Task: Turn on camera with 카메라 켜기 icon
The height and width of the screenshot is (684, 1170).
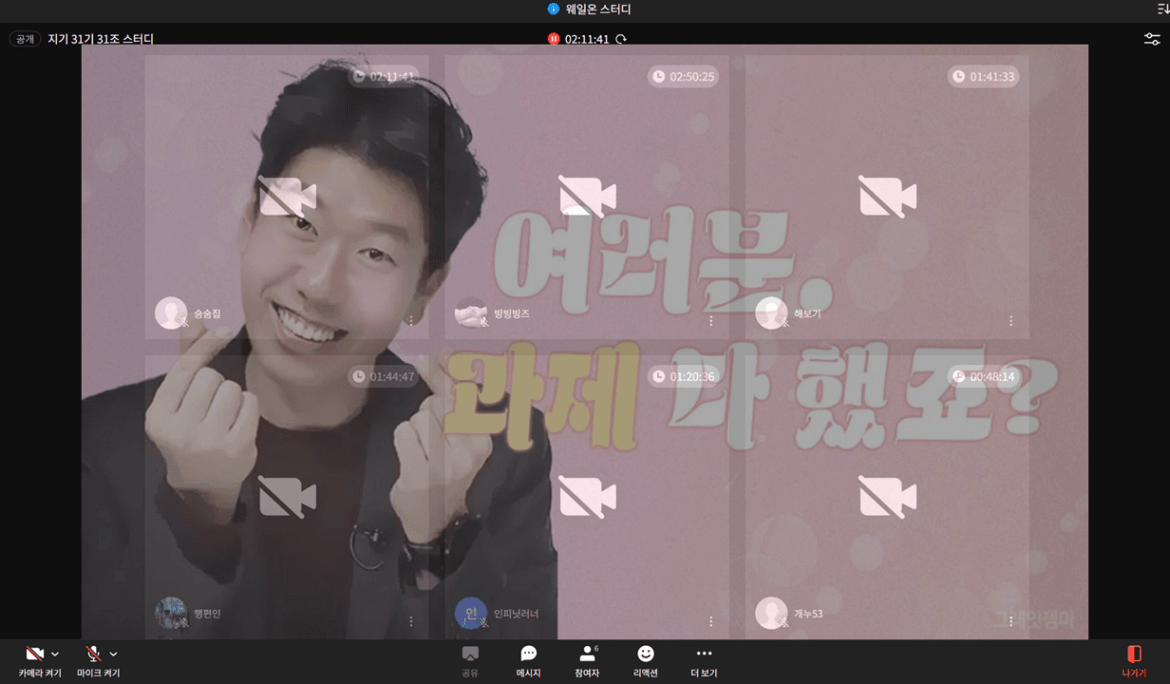Action: coord(35,654)
